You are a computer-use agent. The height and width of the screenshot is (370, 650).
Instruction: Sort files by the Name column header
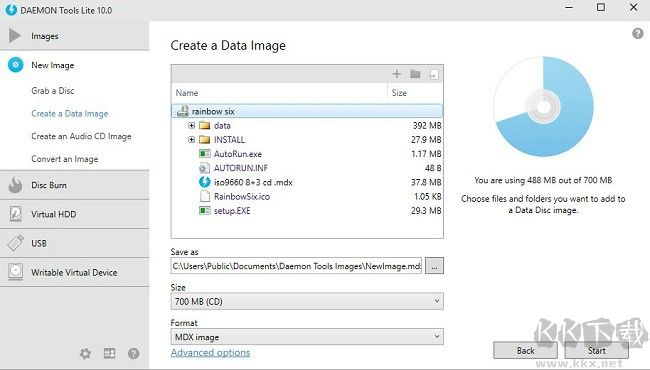click(187, 93)
